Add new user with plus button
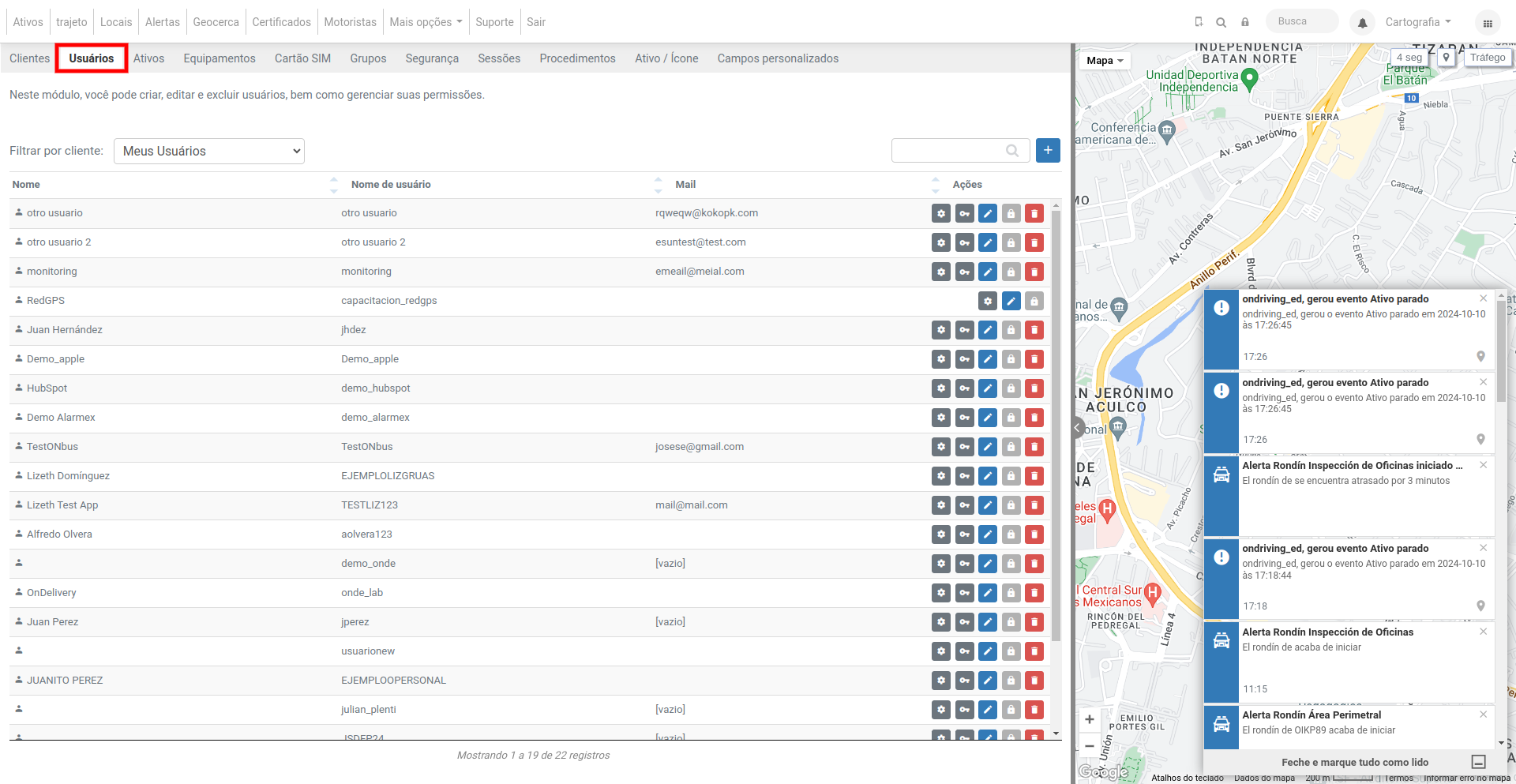Screen dimensions: 1516x784 pos(1048,150)
